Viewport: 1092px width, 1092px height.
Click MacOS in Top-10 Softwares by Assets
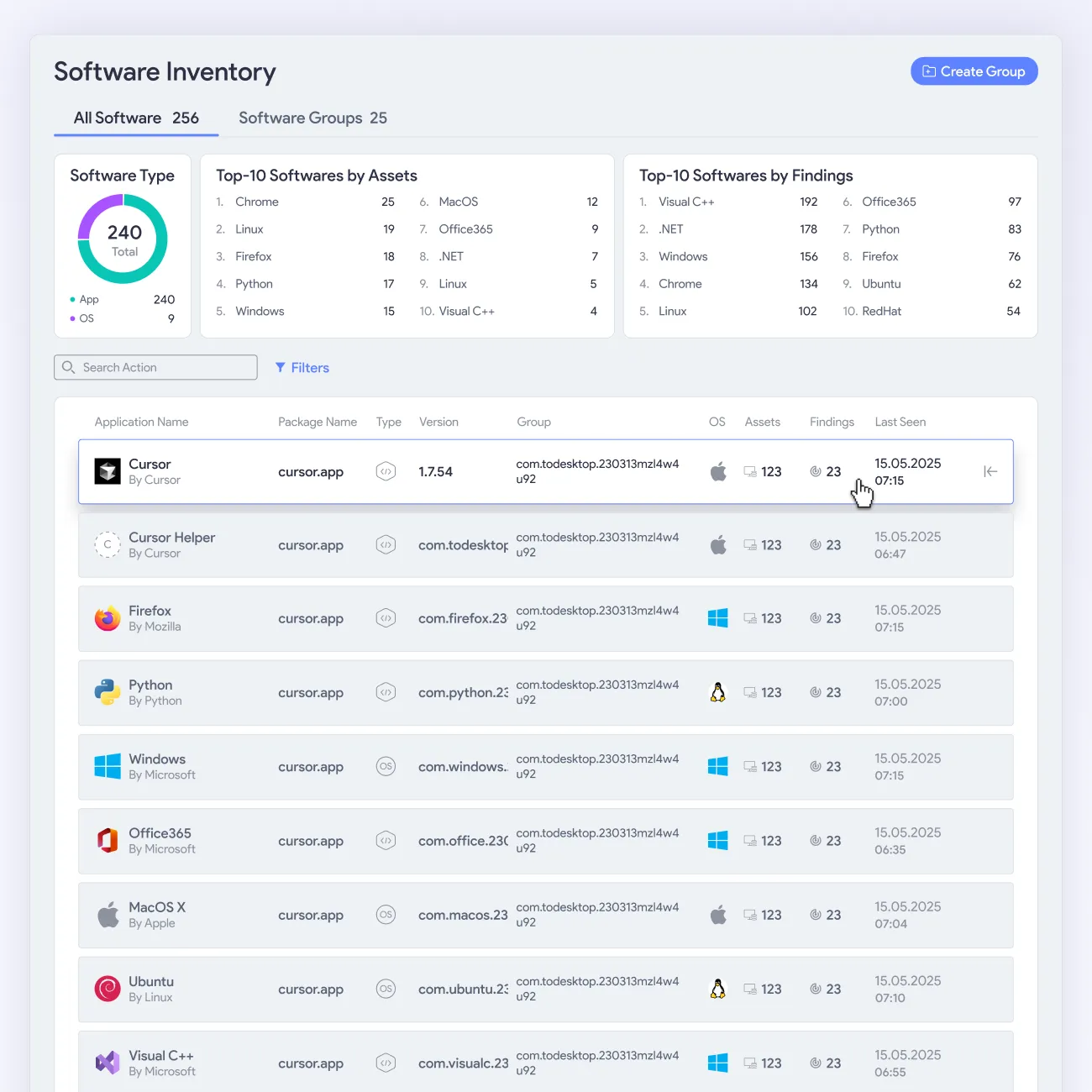coord(459,202)
